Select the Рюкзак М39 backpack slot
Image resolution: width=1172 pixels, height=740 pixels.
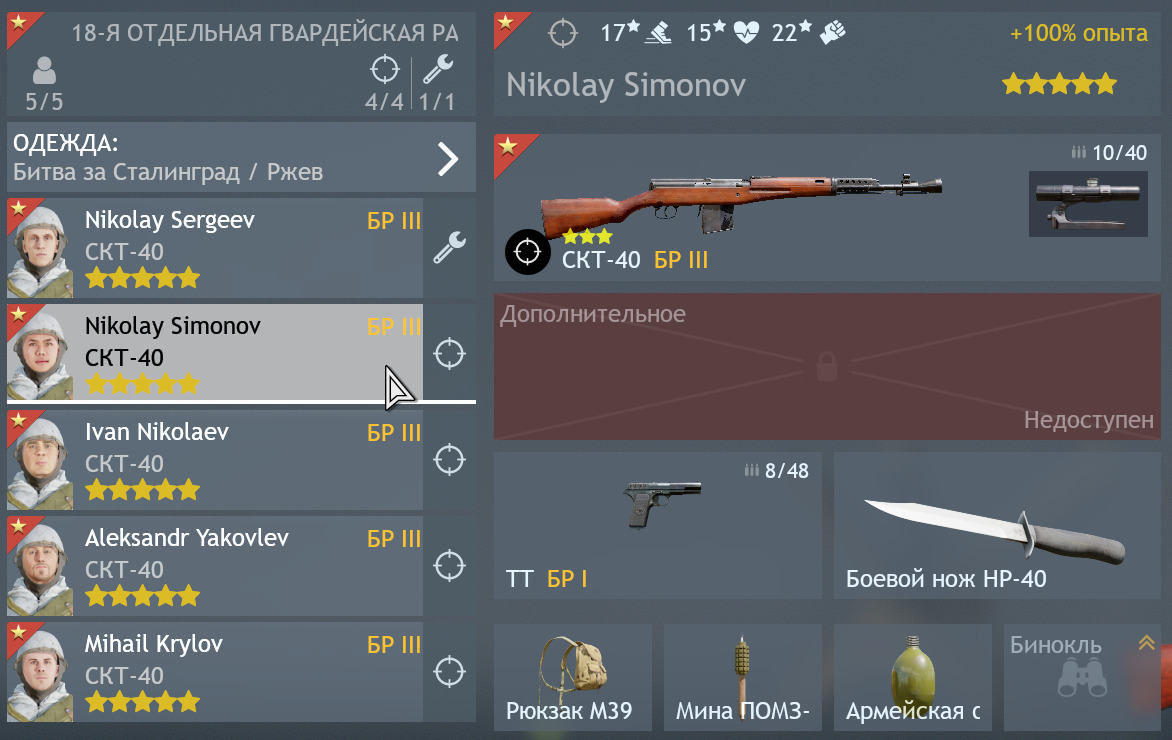click(573, 677)
